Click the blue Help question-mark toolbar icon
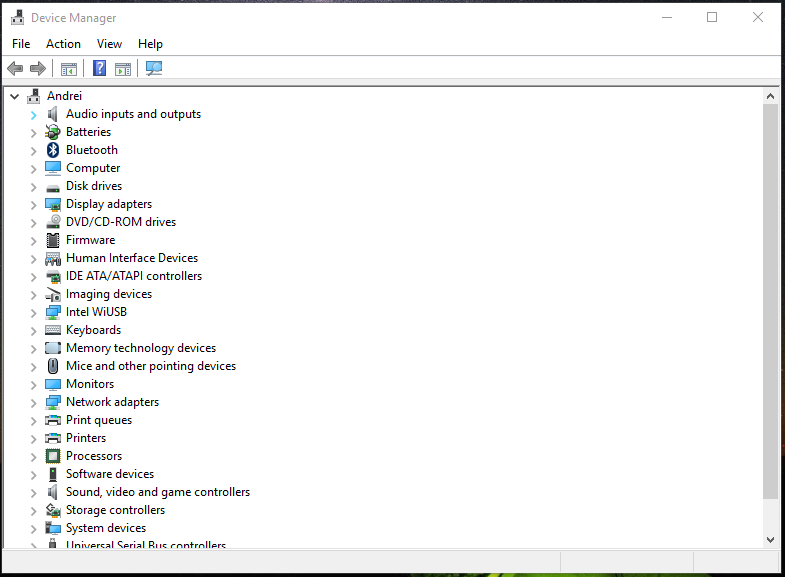This screenshot has width=785, height=577. tap(100, 68)
